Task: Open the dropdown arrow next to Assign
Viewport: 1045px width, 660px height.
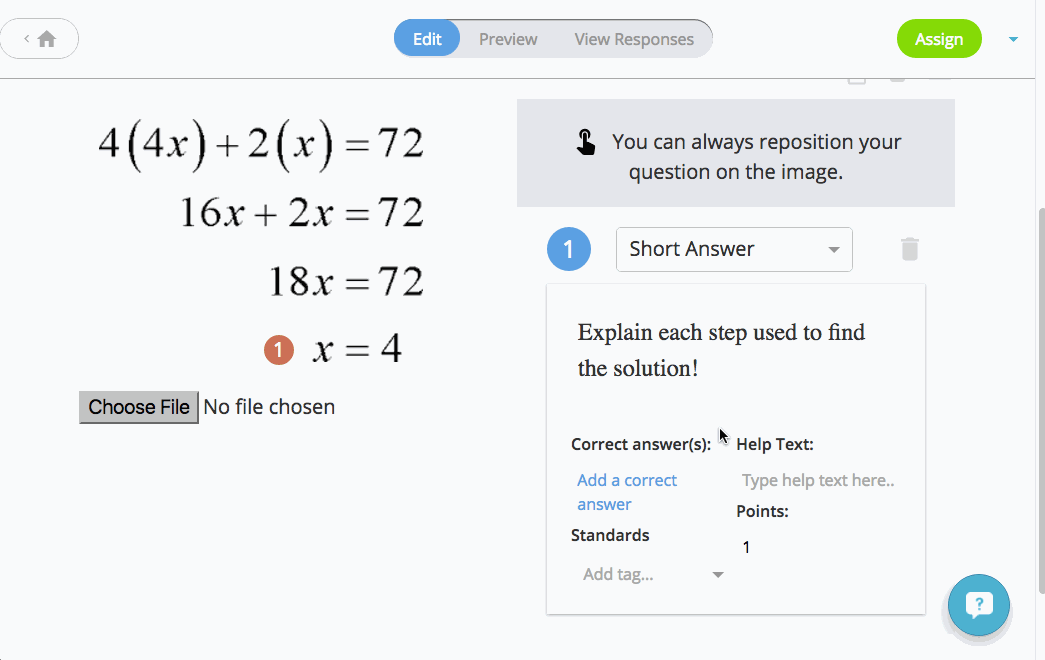Action: pos(1013,39)
